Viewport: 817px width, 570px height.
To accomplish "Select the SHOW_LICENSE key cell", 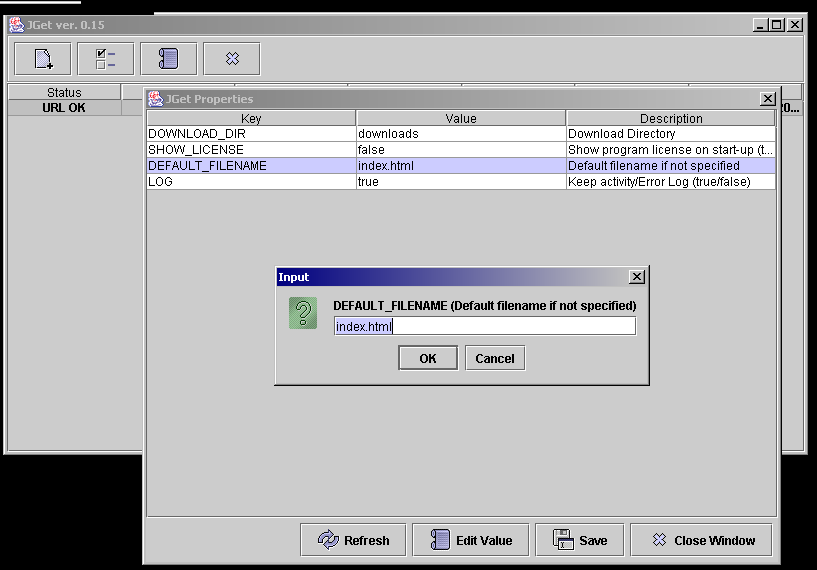I will click(x=251, y=150).
